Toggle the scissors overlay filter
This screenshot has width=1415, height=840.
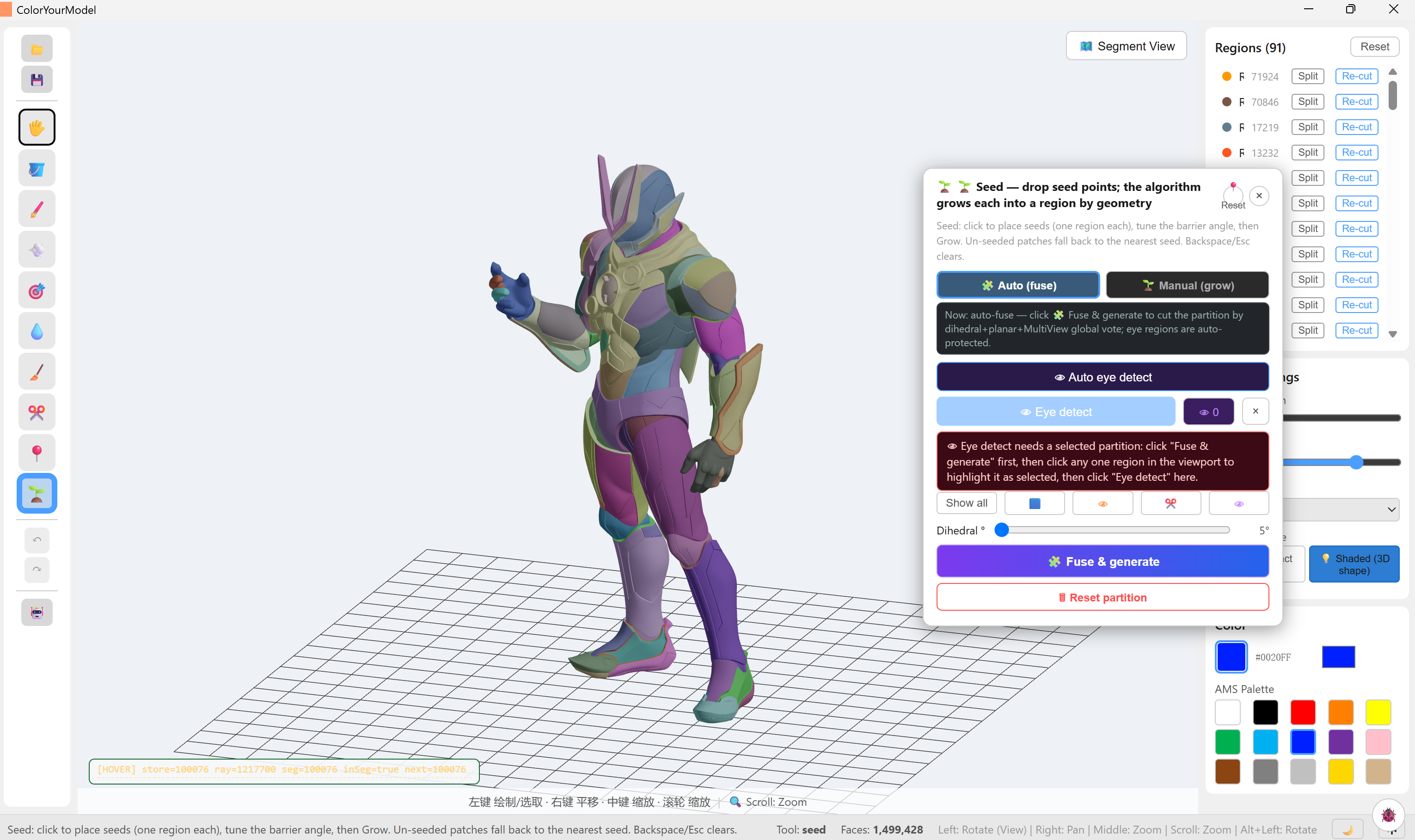(1170, 503)
